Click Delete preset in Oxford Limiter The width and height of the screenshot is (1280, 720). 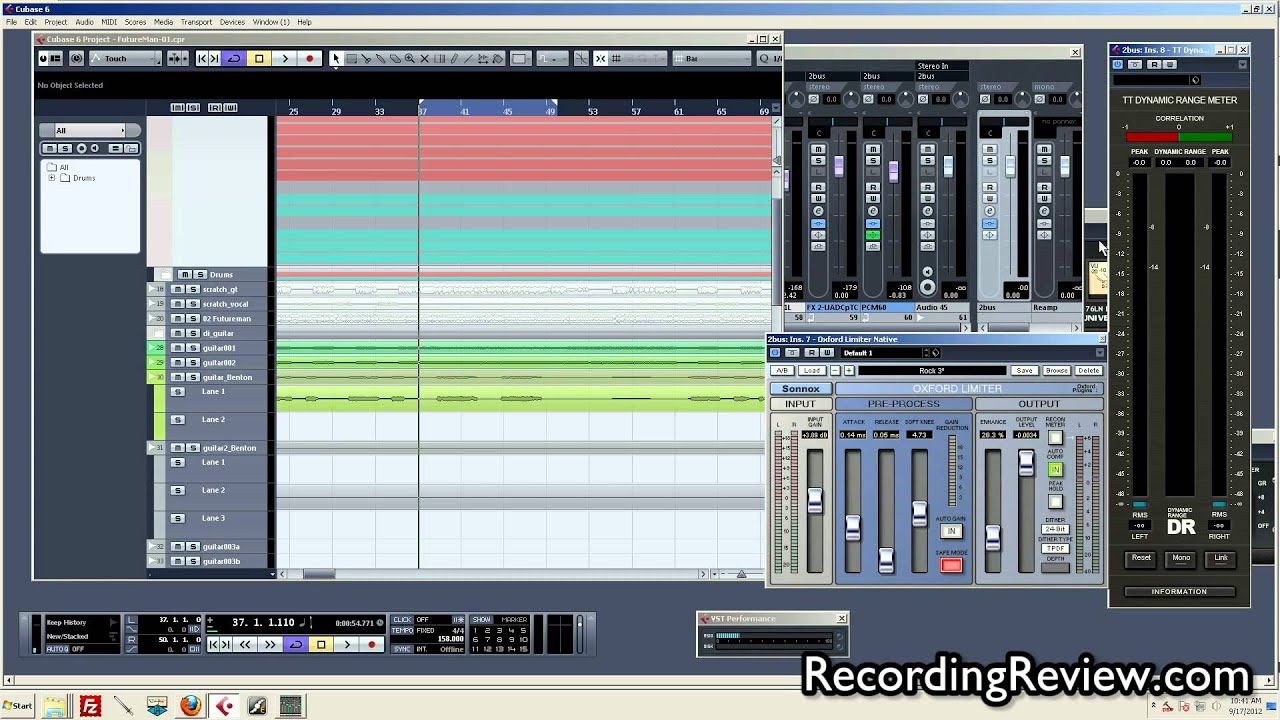coord(1088,370)
